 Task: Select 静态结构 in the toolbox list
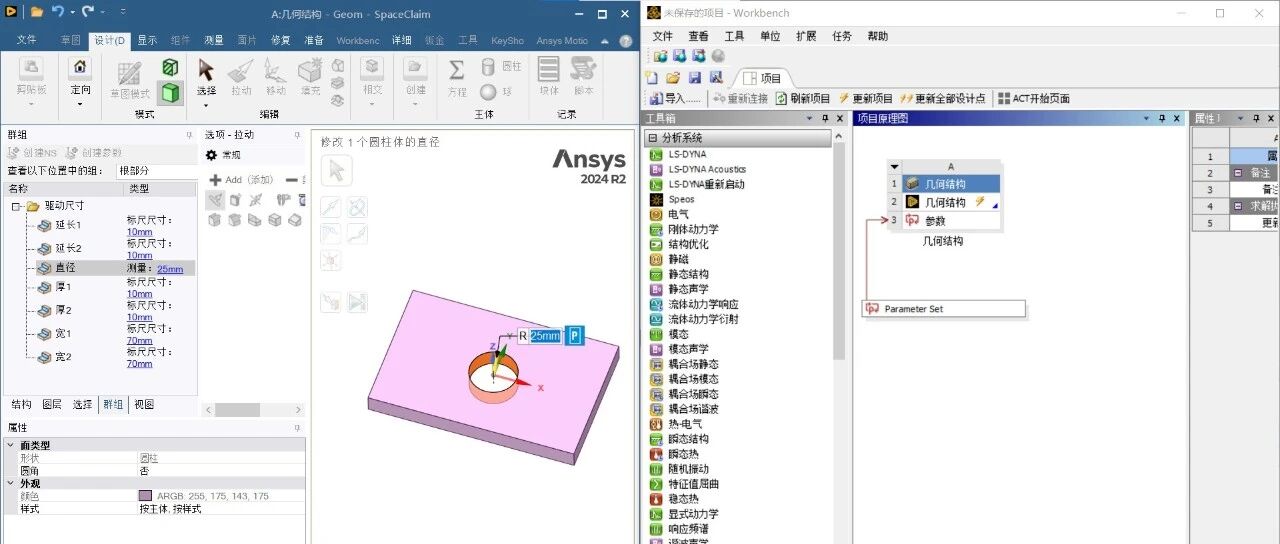pyautogui.click(x=688, y=274)
